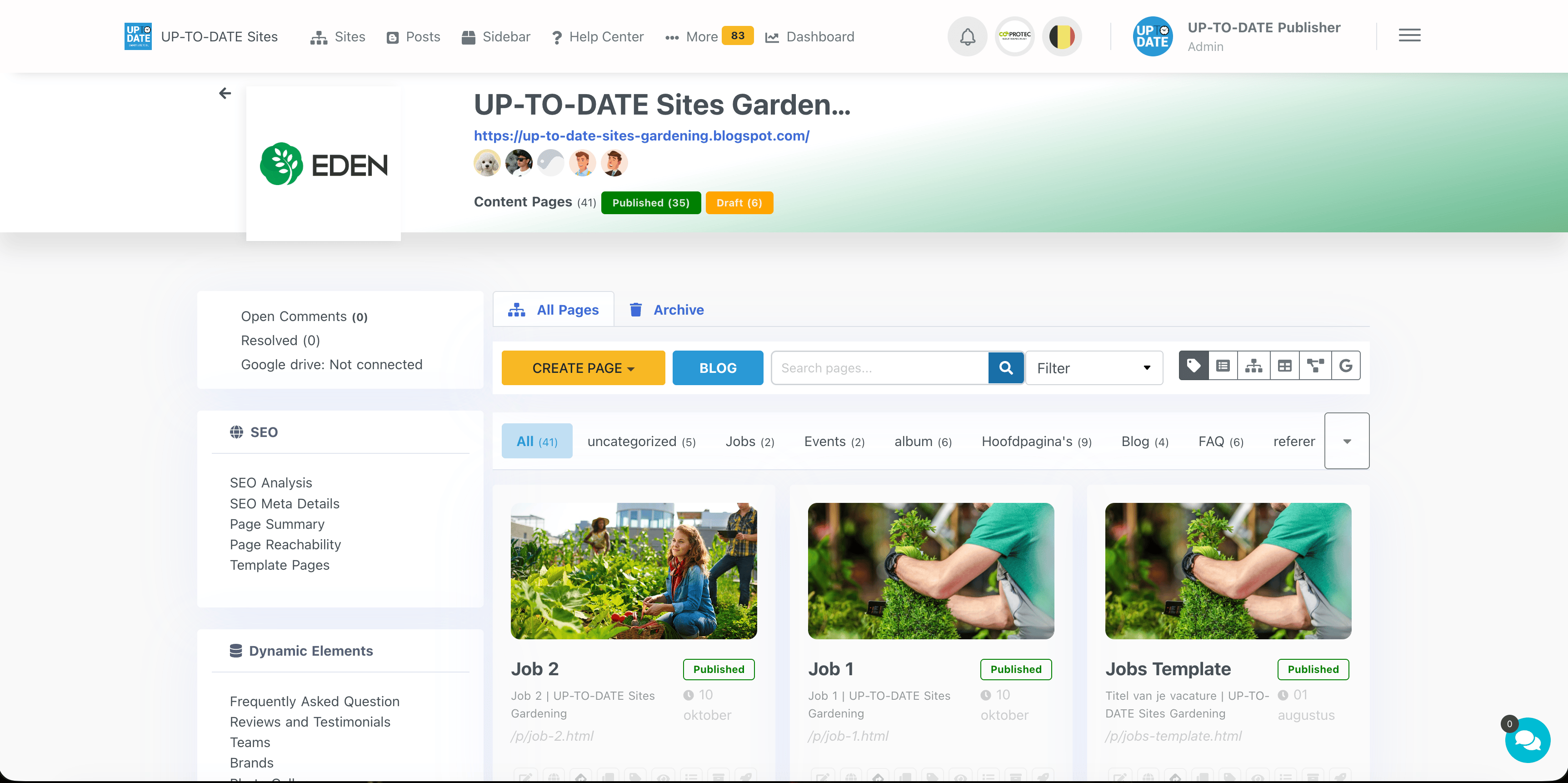Open Sites in top navigation
Screen dimensions: 1568x783
point(338,36)
